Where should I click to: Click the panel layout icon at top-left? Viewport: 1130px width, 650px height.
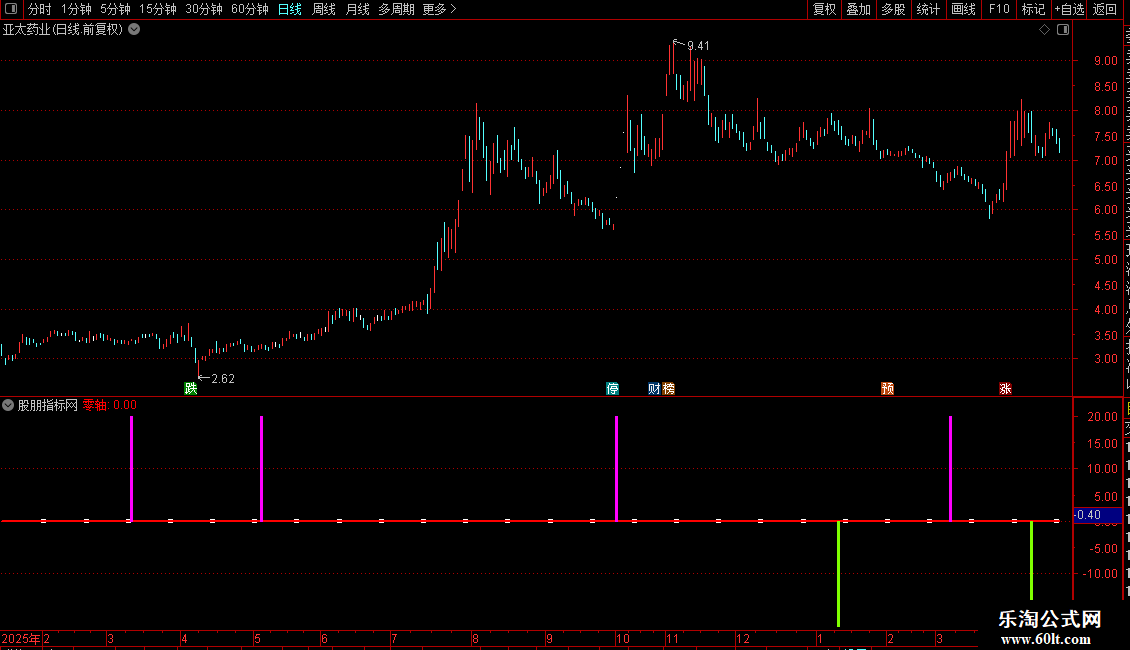pyautogui.click(x=11, y=9)
